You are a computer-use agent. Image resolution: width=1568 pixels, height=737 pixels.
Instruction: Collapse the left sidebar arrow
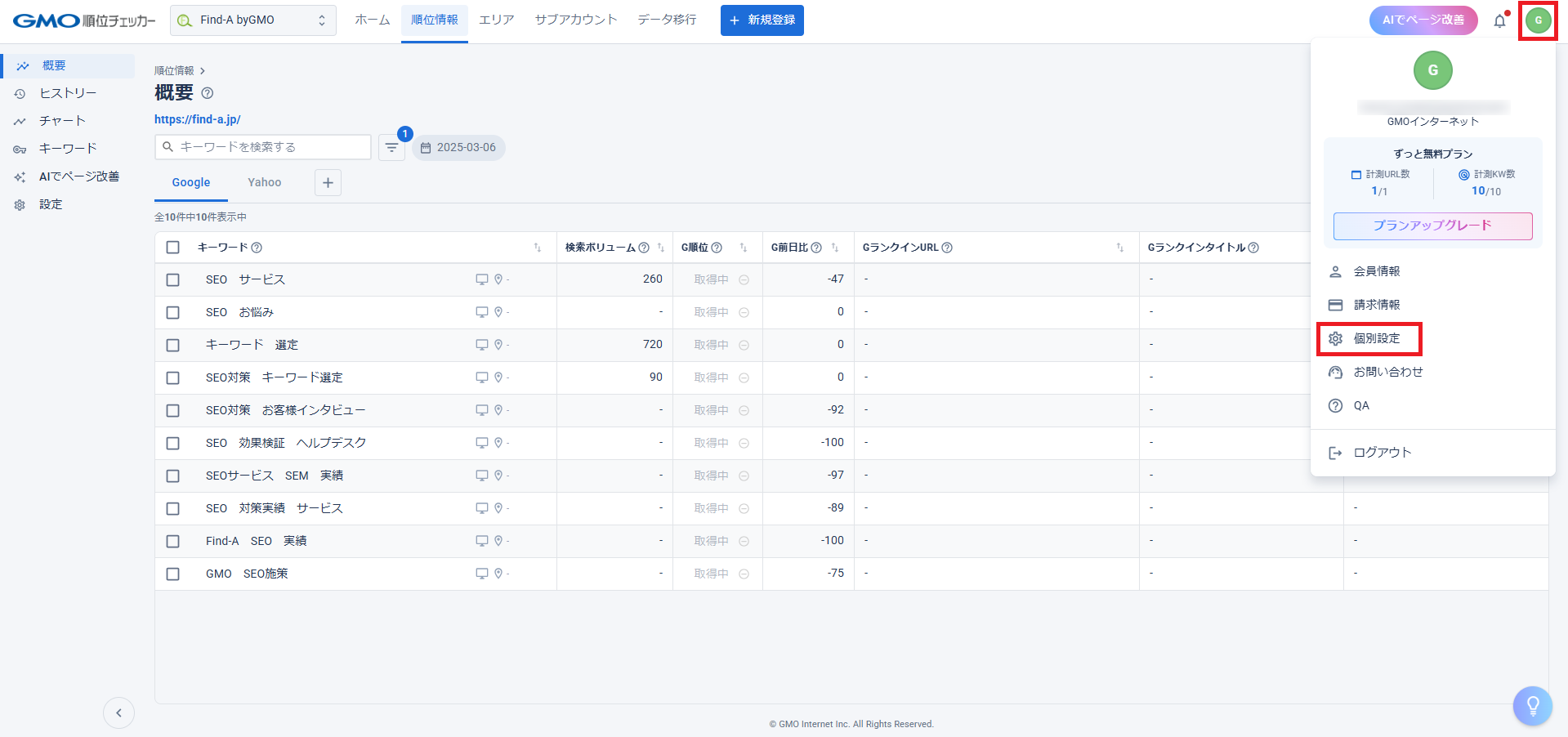coord(118,713)
